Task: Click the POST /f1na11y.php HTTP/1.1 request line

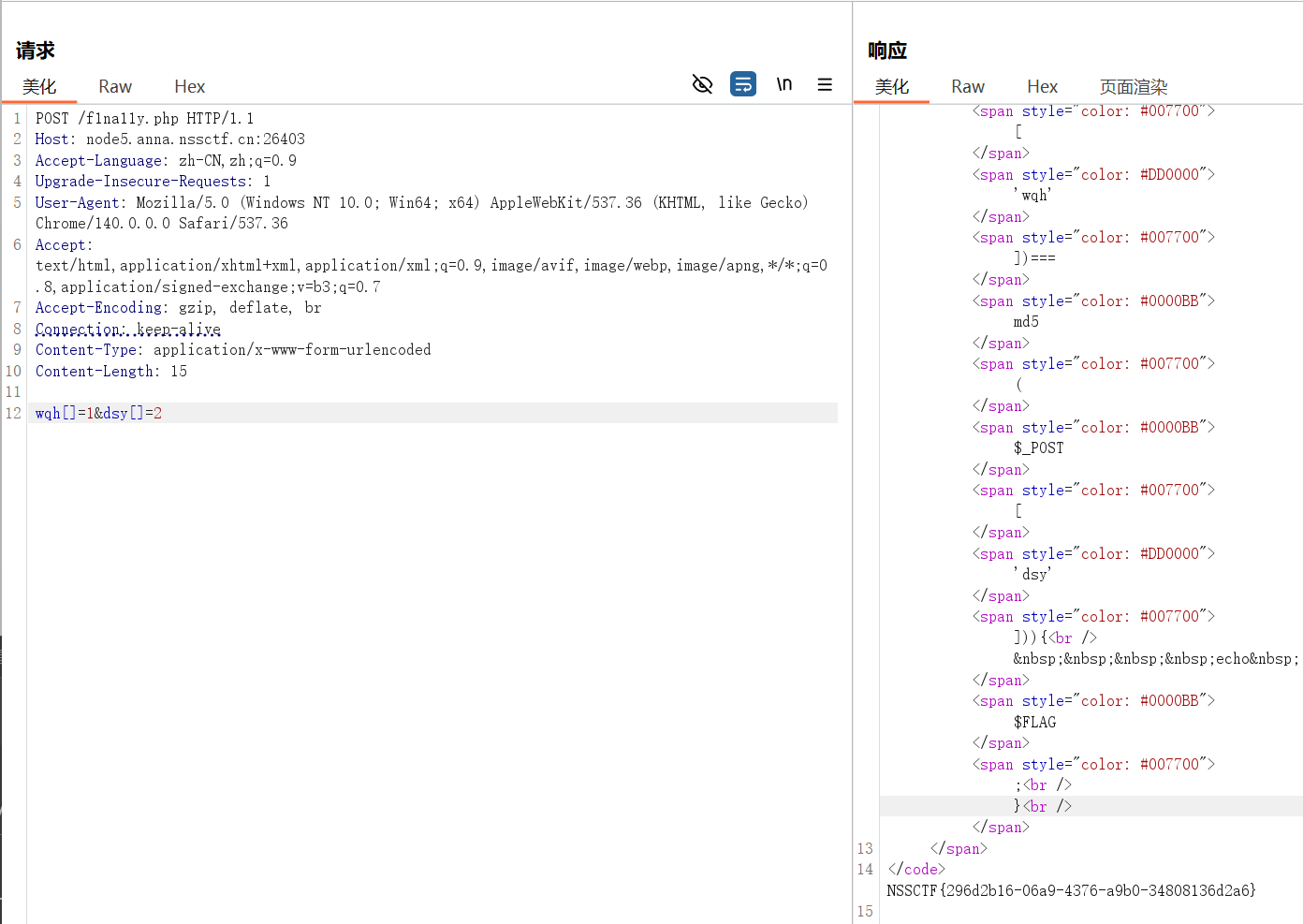Action: click(x=144, y=118)
